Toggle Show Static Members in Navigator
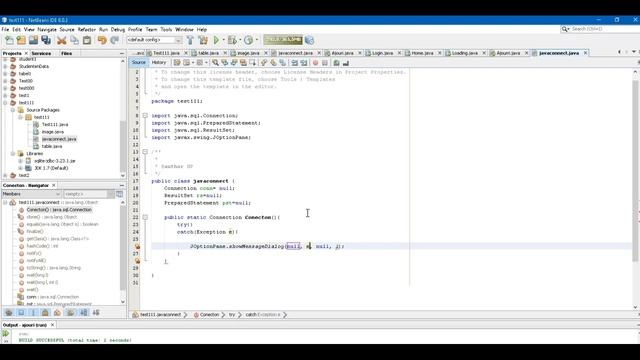The image size is (640, 360). (33, 313)
